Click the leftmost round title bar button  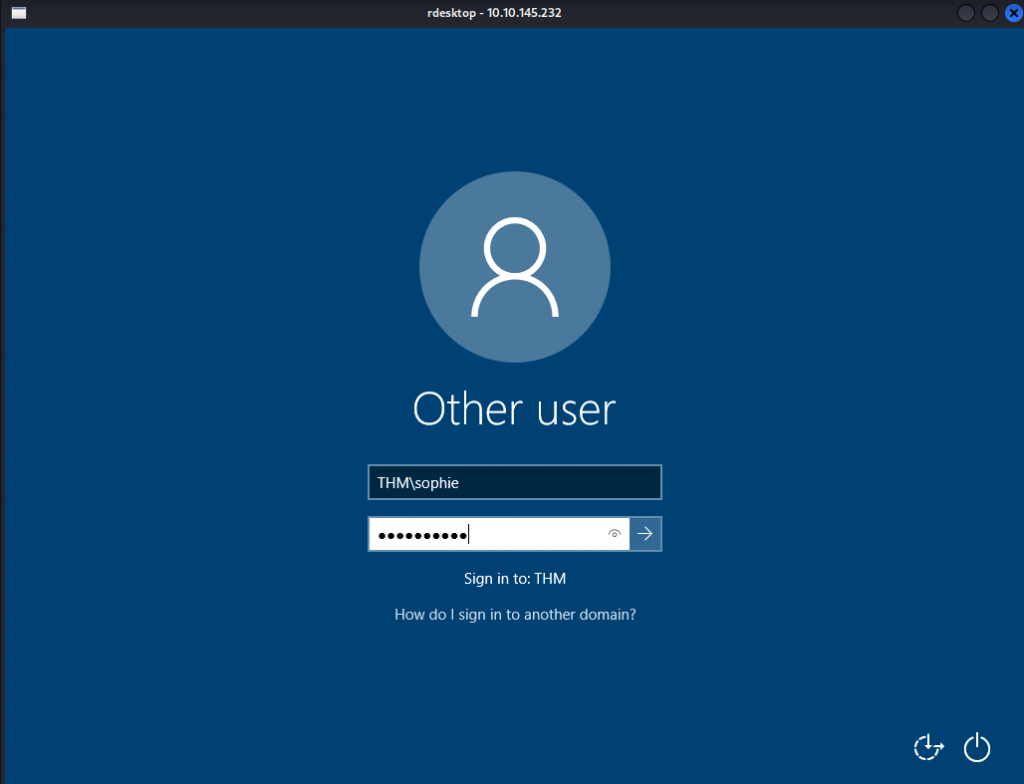966,13
